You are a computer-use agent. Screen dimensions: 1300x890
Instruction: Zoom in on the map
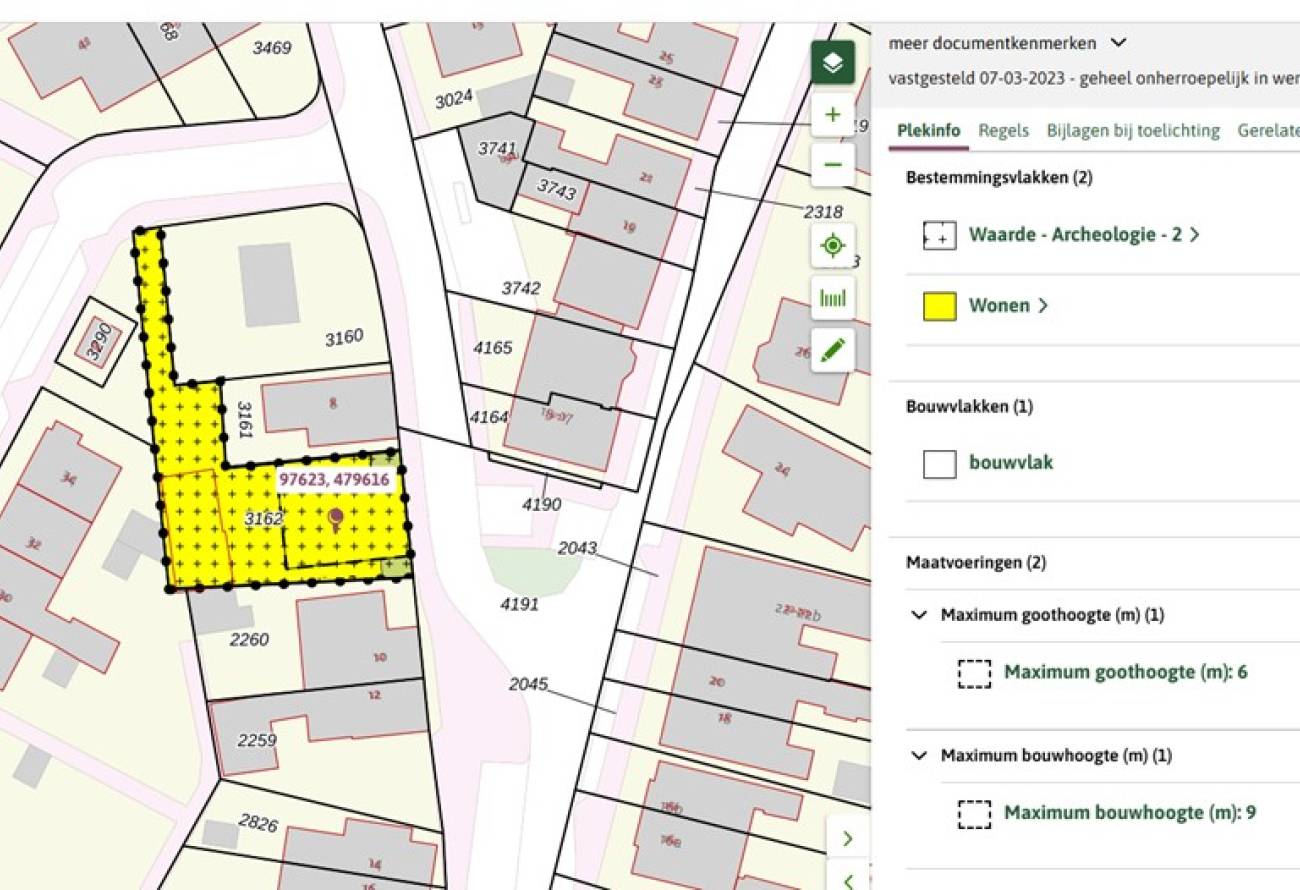(832, 115)
